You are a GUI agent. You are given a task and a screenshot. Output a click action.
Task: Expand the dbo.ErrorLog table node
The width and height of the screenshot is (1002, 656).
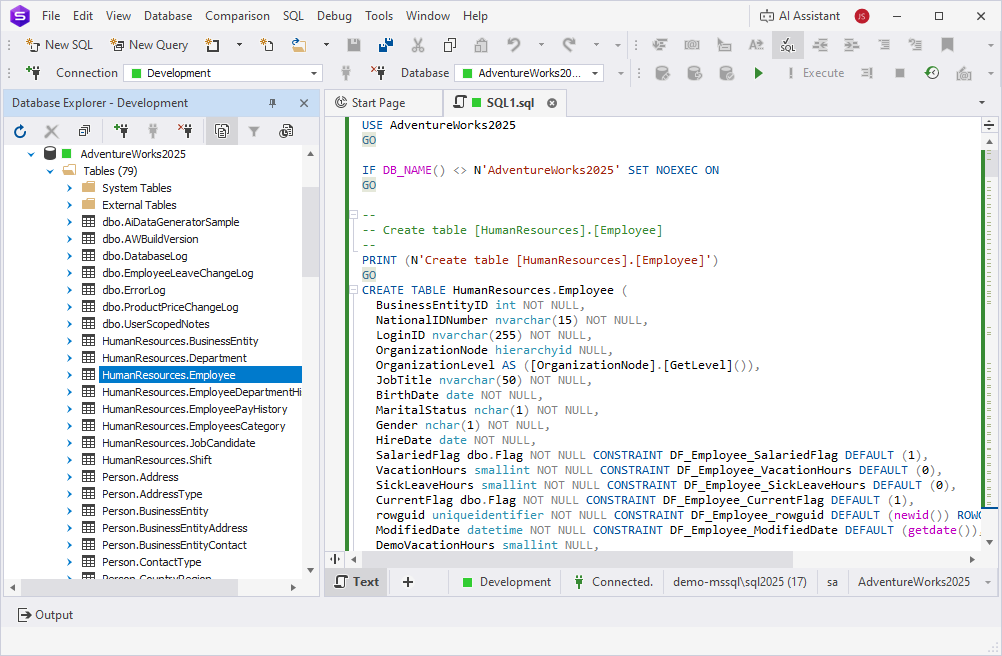click(69, 290)
